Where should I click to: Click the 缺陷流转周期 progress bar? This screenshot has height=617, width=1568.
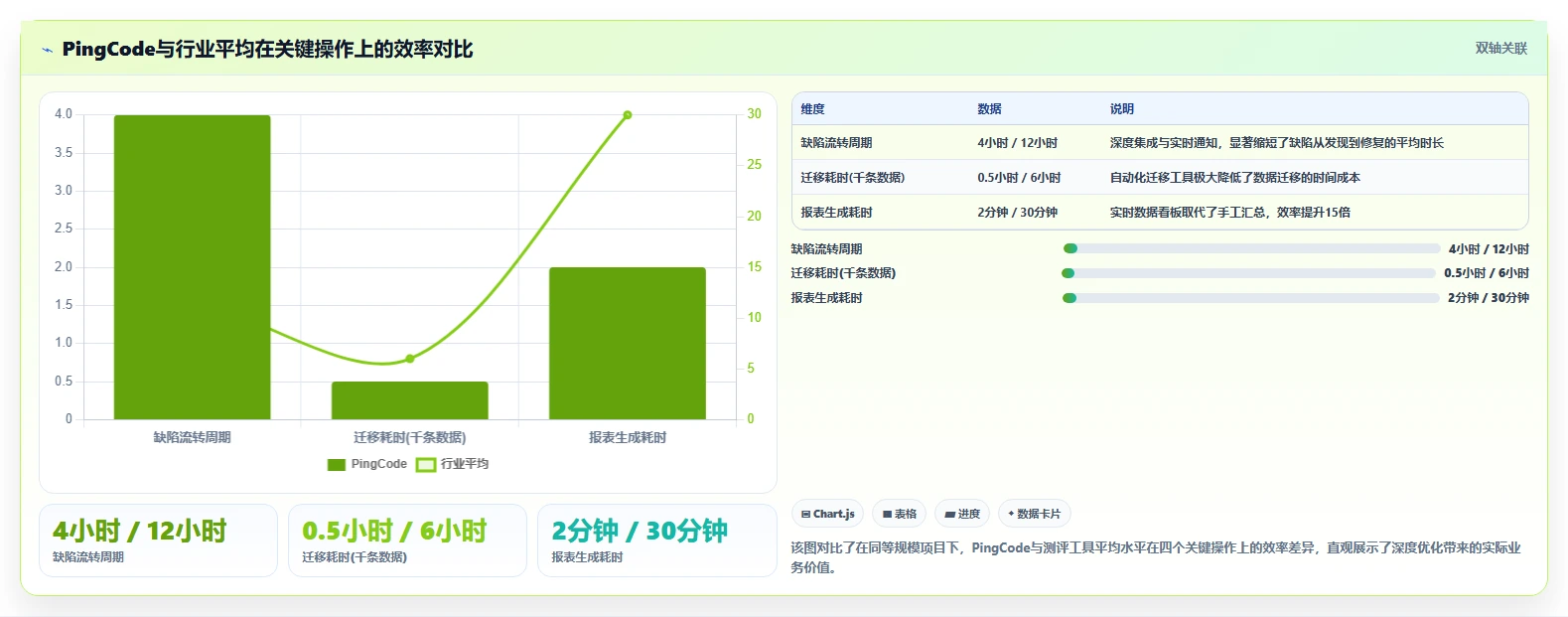pyautogui.click(x=1251, y=248)
